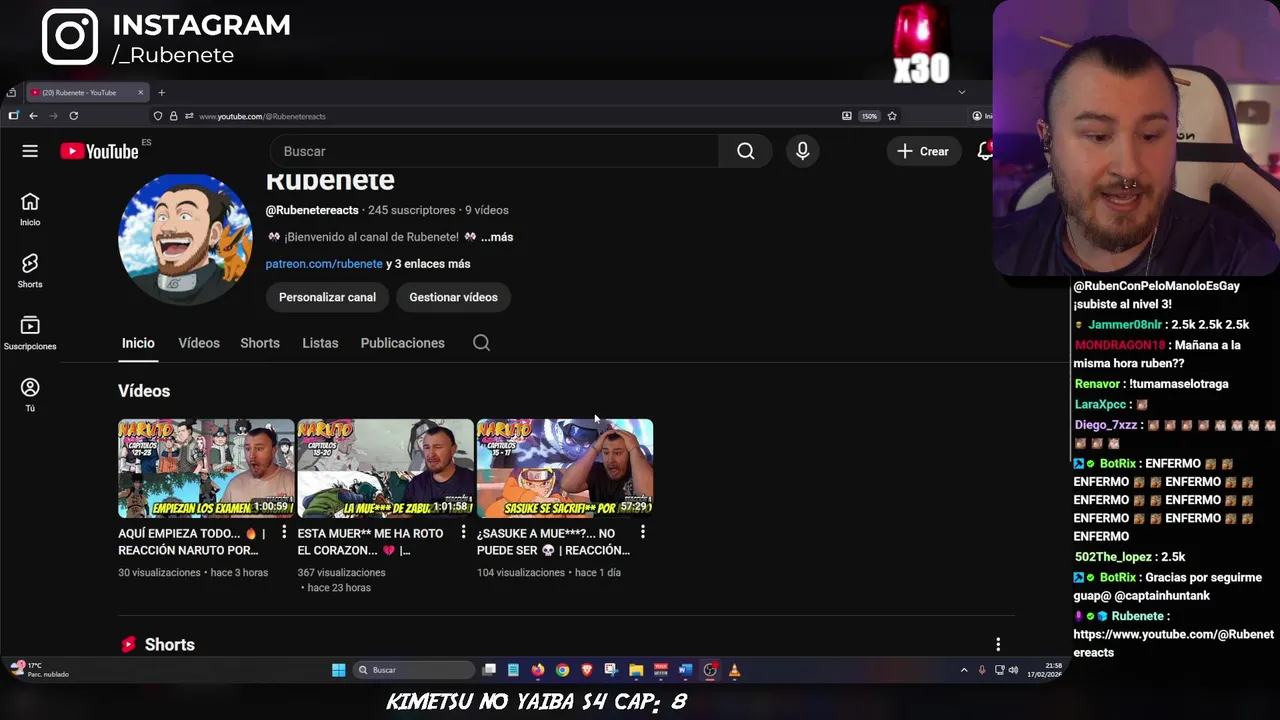Reload the page in the browser
Image resolution: width=1280 pixels, height=720 pixels.
click(x=73, y=116)
